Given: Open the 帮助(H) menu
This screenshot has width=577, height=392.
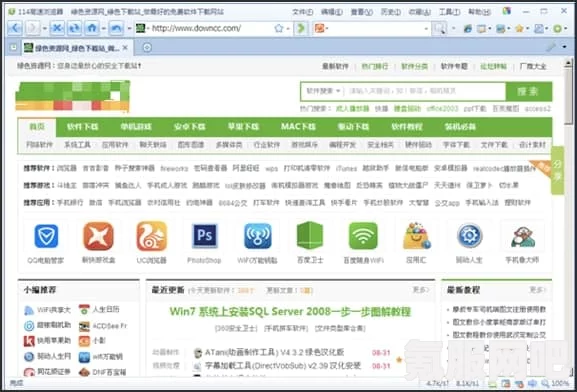Looking at the screenshot, I should point(479,12).
